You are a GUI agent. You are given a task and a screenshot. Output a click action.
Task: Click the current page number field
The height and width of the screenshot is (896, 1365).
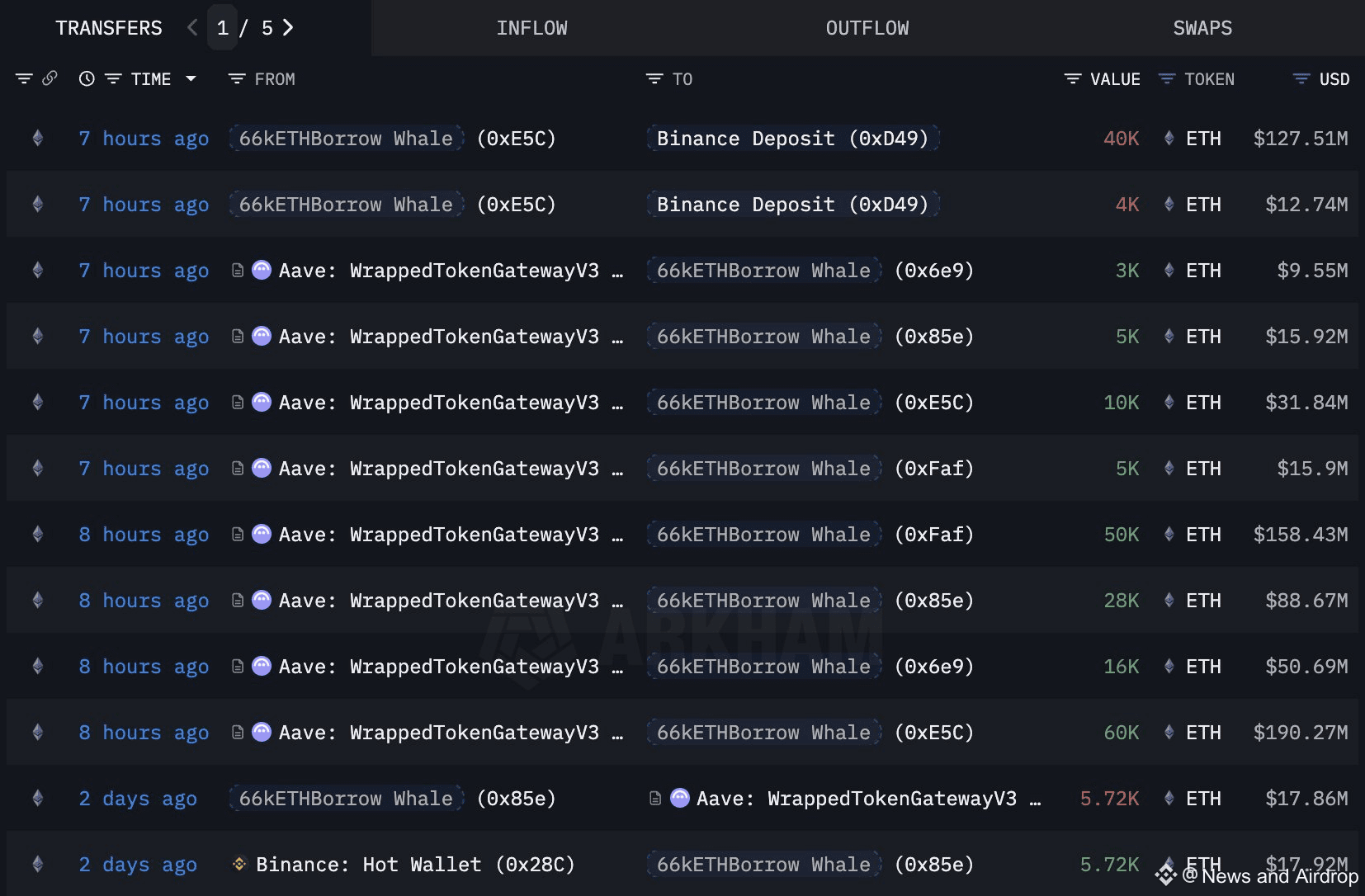[x=223, y=28]
